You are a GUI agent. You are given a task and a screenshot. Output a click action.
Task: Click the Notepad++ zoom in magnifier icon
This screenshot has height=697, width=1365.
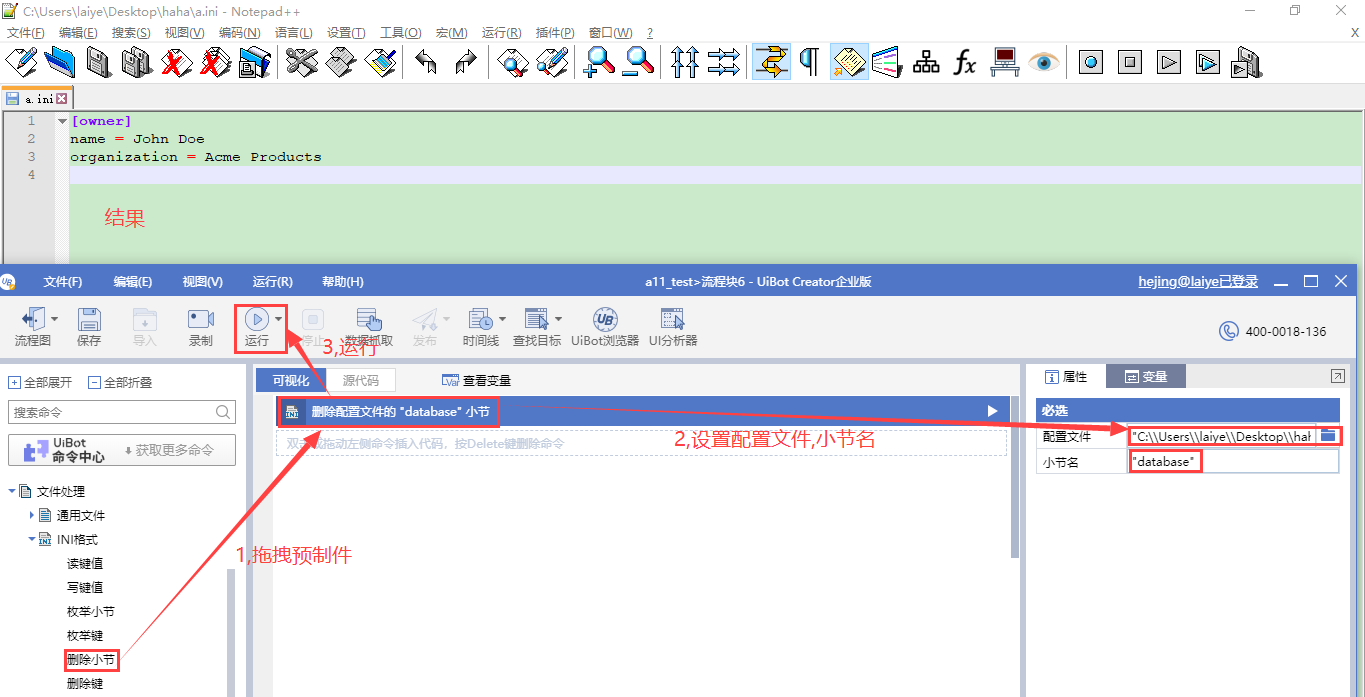point(599,62)
